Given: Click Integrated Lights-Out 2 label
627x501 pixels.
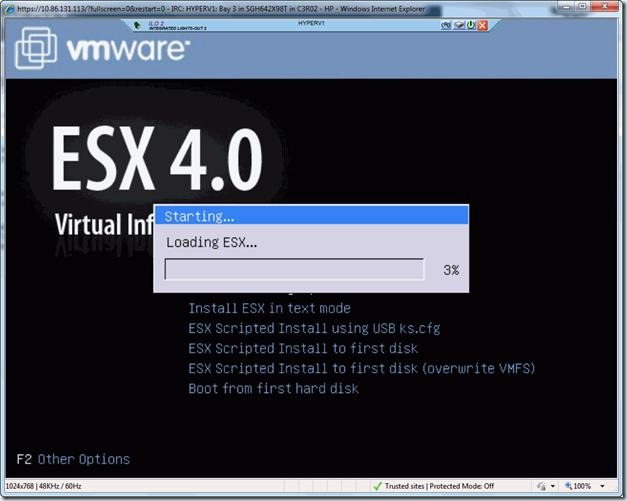Looking at the screenshot, I should point(177,26).
